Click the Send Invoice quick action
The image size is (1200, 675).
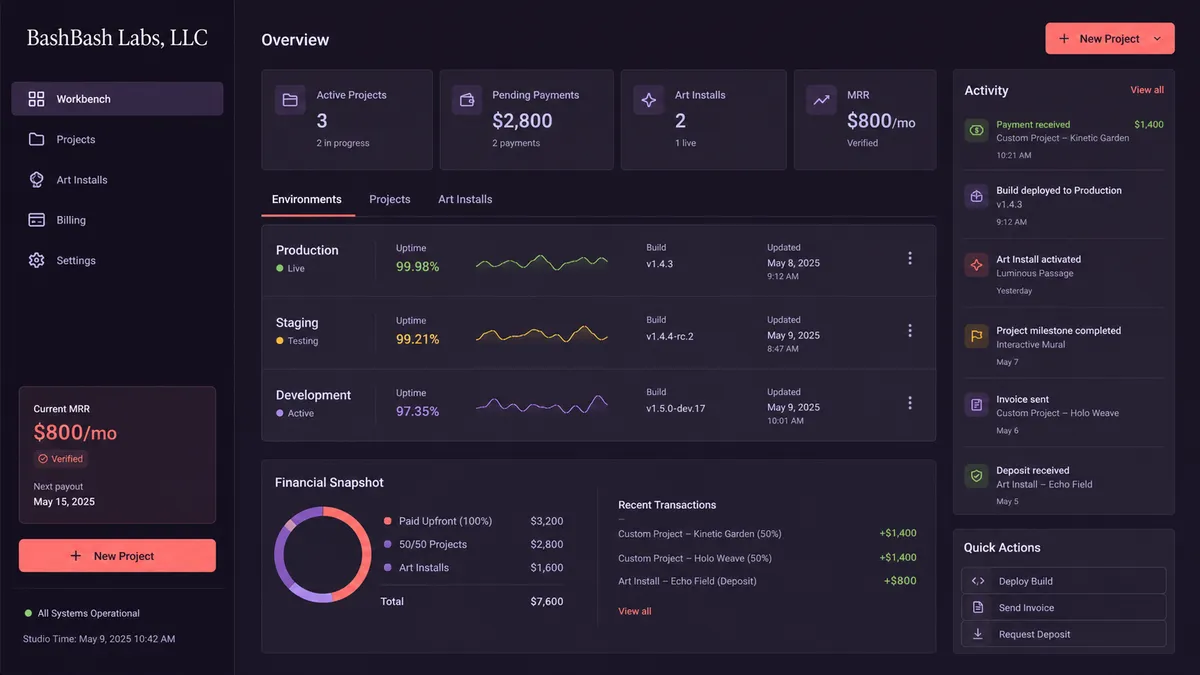click(1064, 607)
